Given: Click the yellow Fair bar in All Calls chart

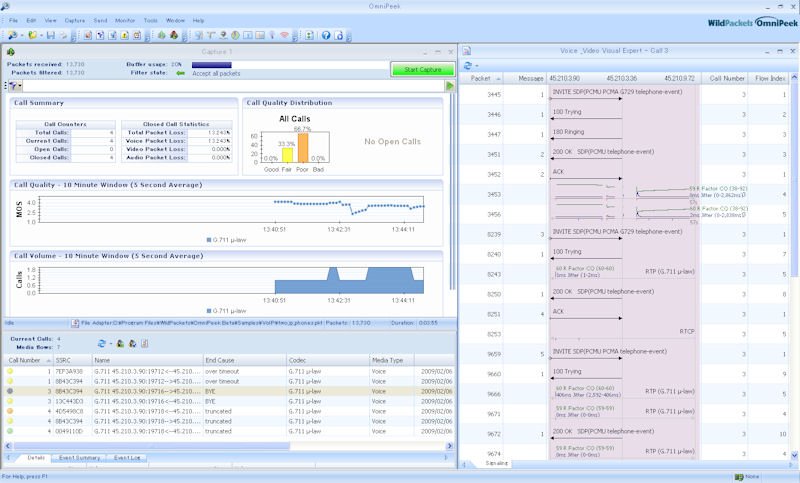Looking at the screenshot, I should click(x=287, y=155).
